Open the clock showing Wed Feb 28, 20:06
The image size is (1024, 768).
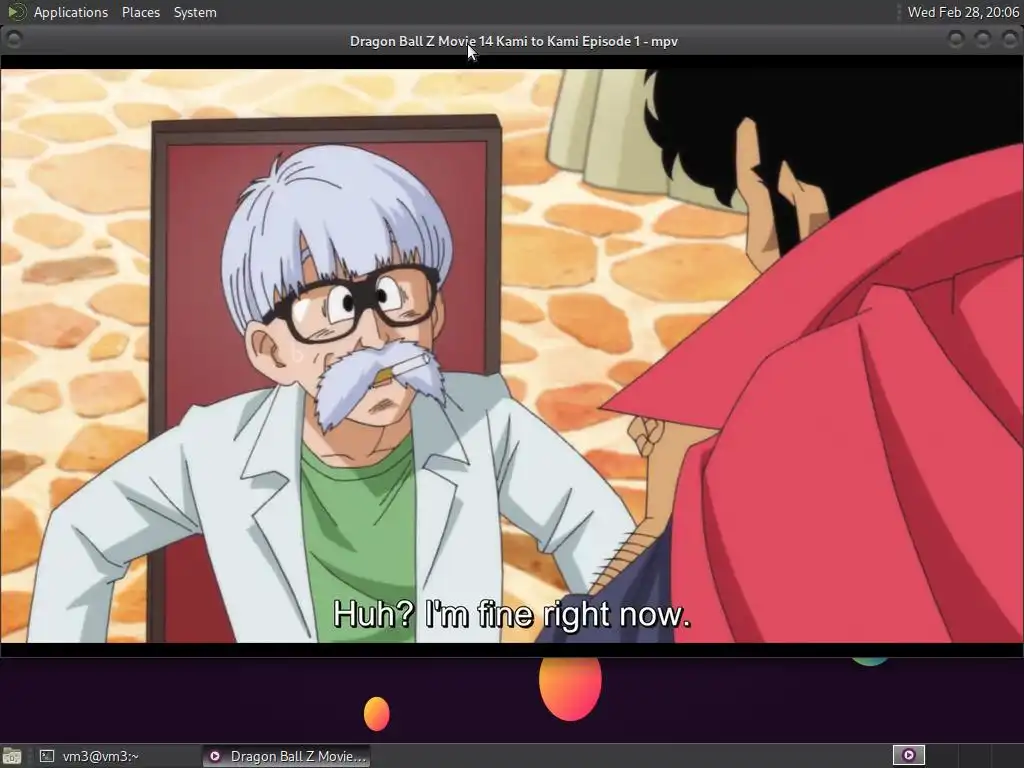tap(963, 12)
